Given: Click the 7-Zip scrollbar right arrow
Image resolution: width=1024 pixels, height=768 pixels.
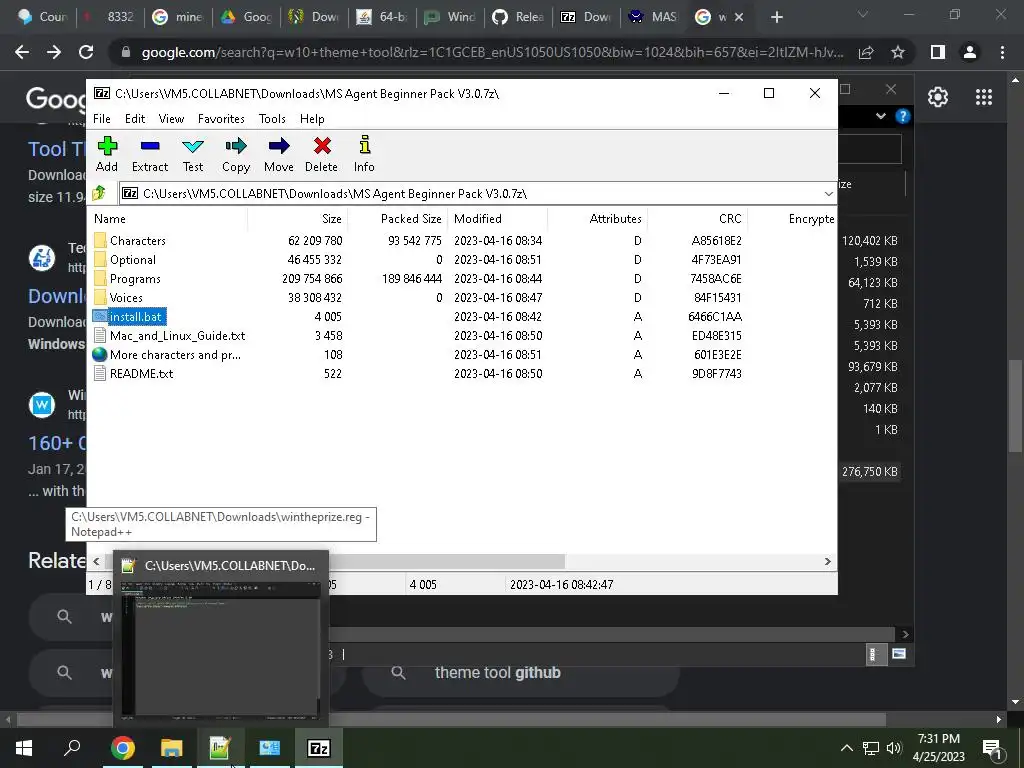Looking at the screenshot, I should pyautogui.click(x=827, y=562).
